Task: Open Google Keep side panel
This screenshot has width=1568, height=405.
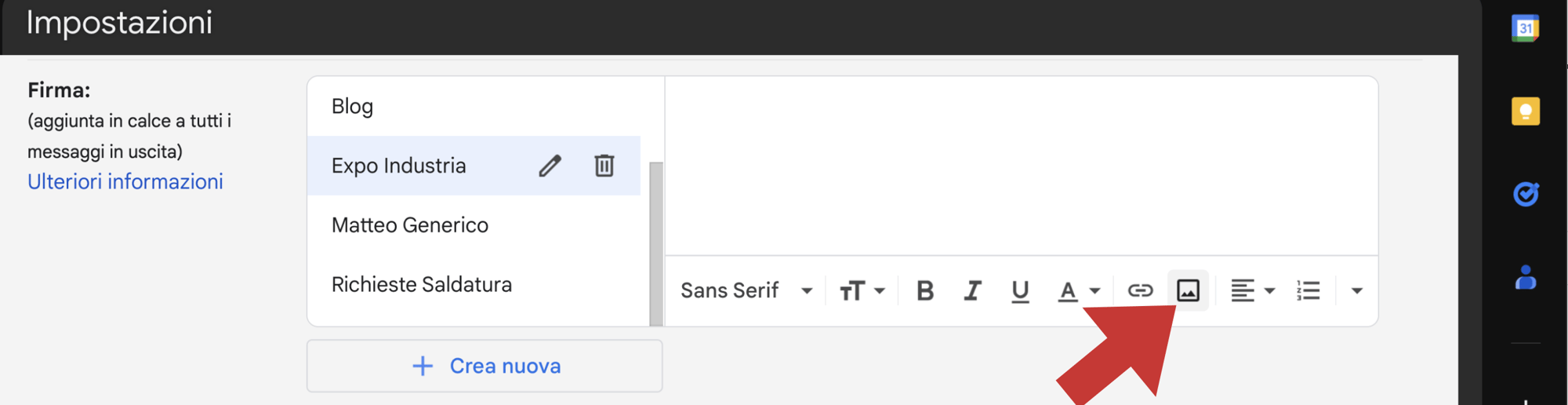Action: 1525,111
